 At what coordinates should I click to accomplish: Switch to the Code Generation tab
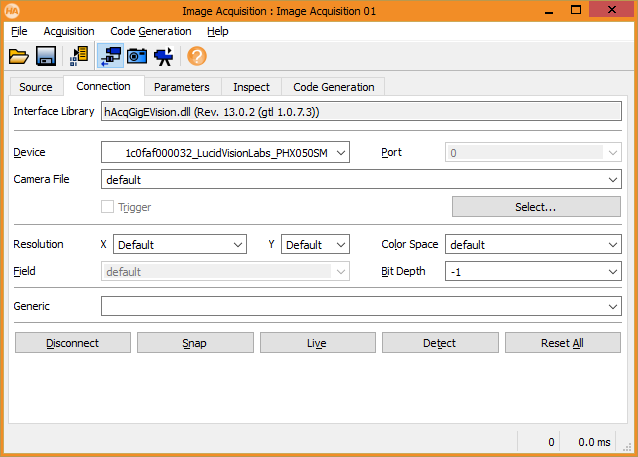(x=334, y=87)
